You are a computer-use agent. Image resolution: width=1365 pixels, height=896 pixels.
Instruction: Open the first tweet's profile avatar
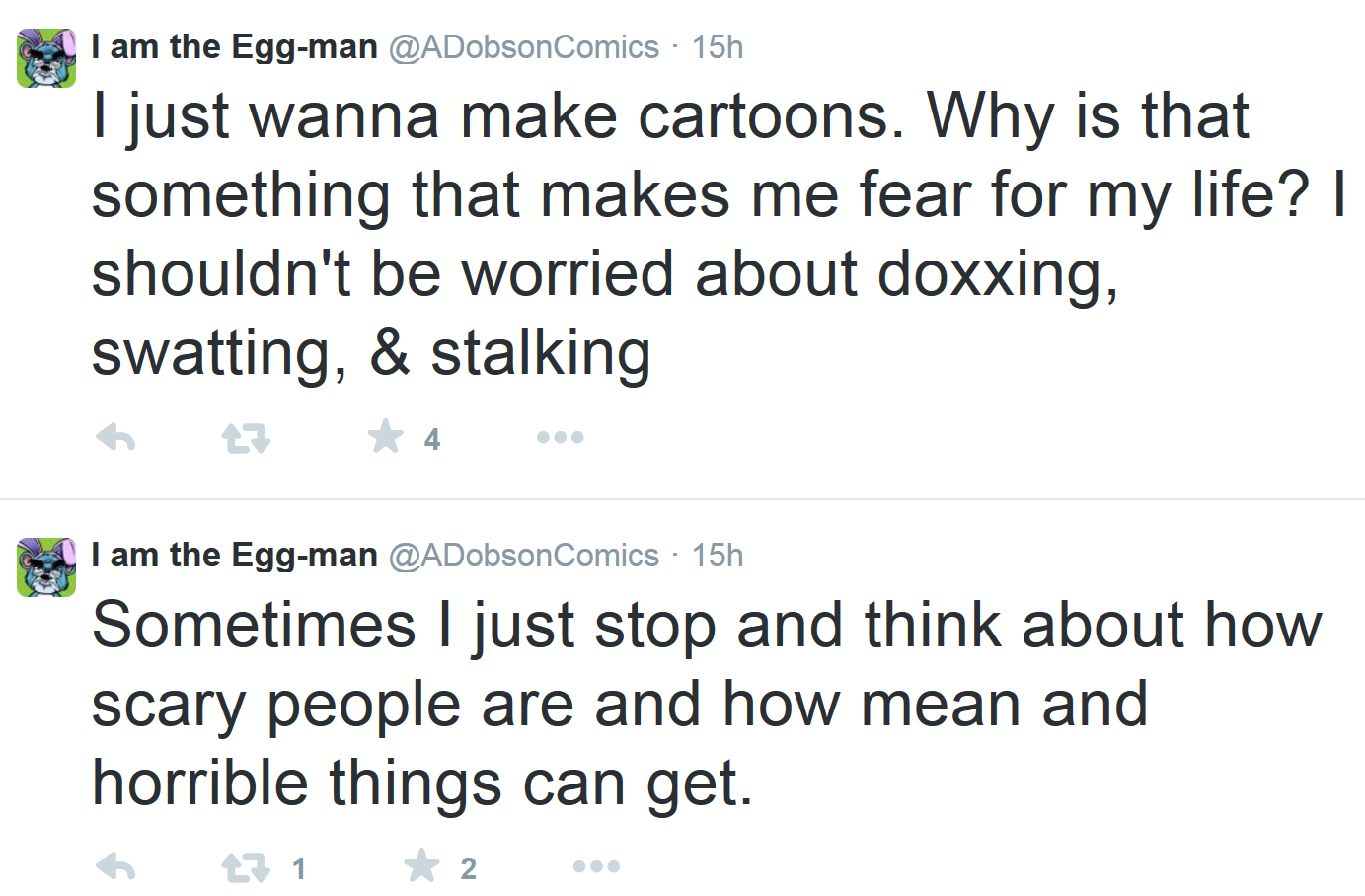(46, 58)
